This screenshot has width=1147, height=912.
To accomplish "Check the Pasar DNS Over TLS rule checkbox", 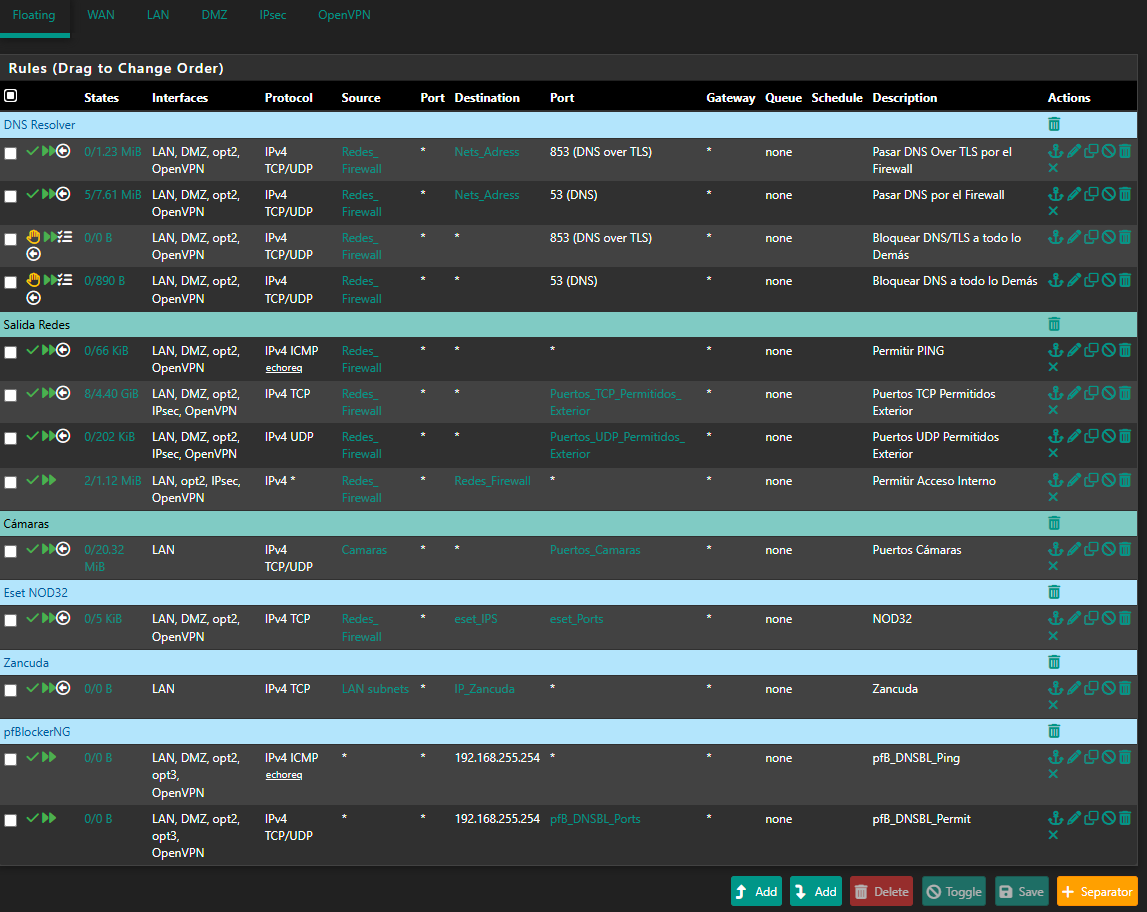I will point(10,154).
